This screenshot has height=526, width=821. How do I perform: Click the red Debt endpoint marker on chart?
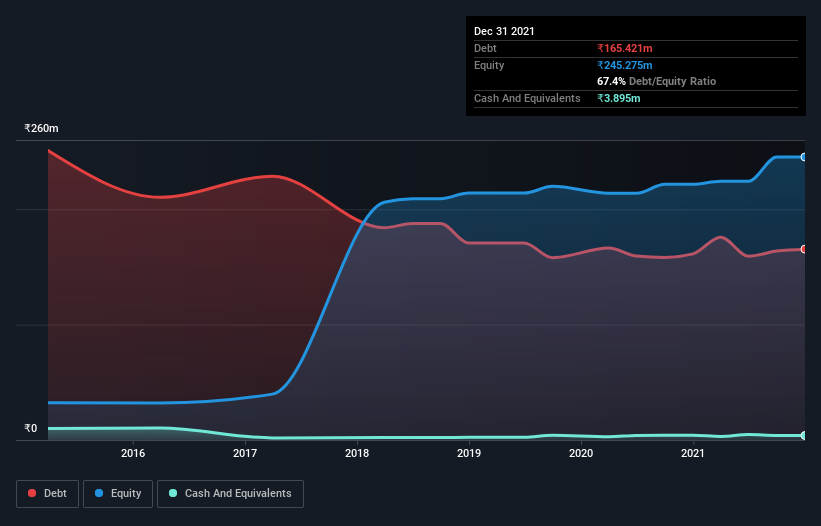[804, 249]
